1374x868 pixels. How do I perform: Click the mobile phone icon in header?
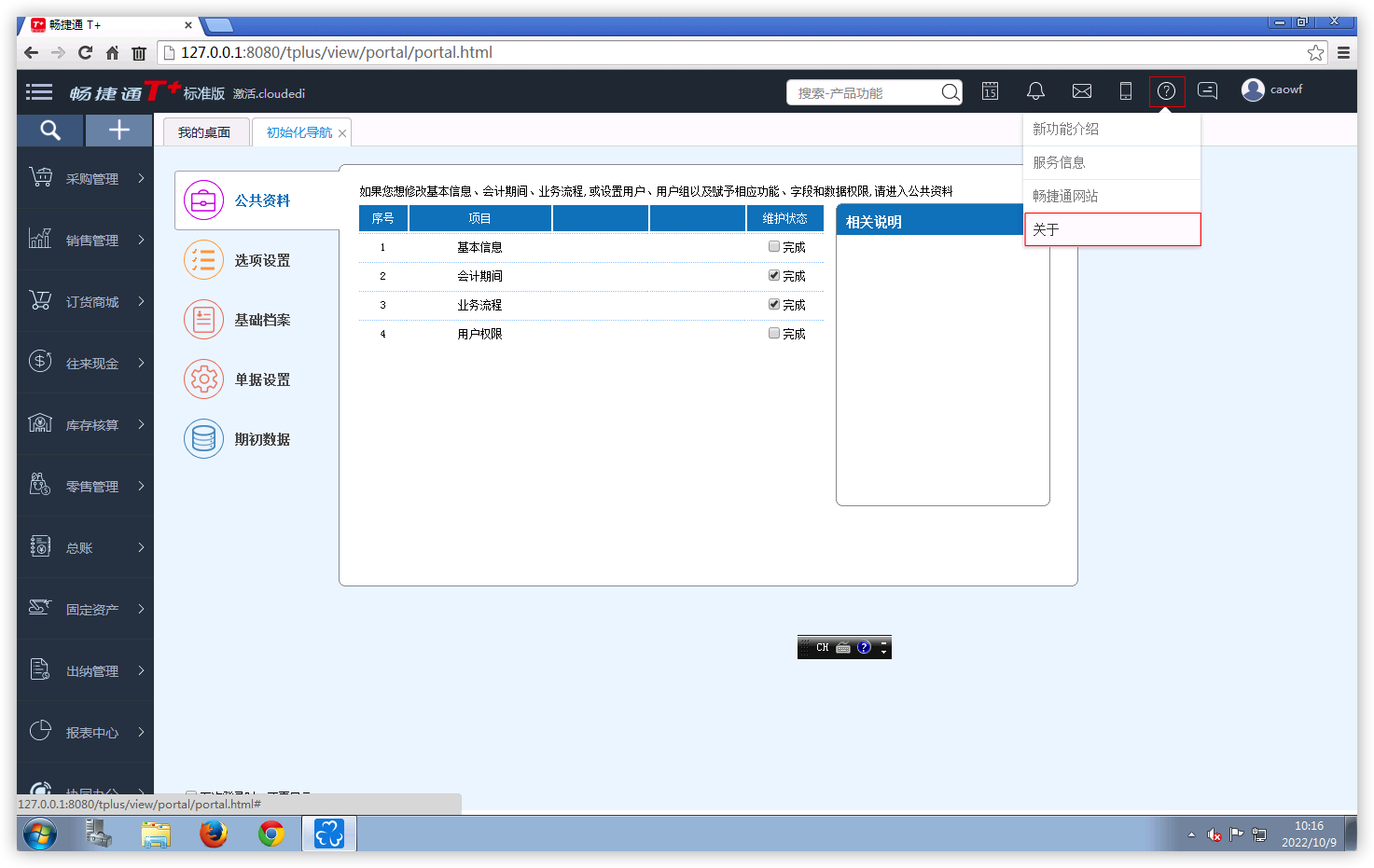click(1126, 91)
